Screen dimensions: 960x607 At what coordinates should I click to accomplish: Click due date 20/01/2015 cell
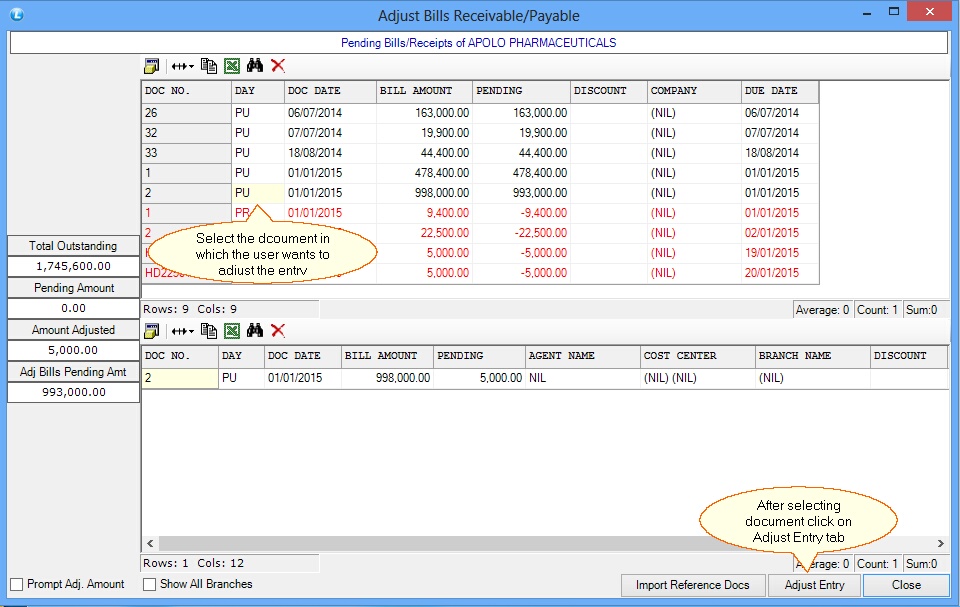click(x=780, y=273)
